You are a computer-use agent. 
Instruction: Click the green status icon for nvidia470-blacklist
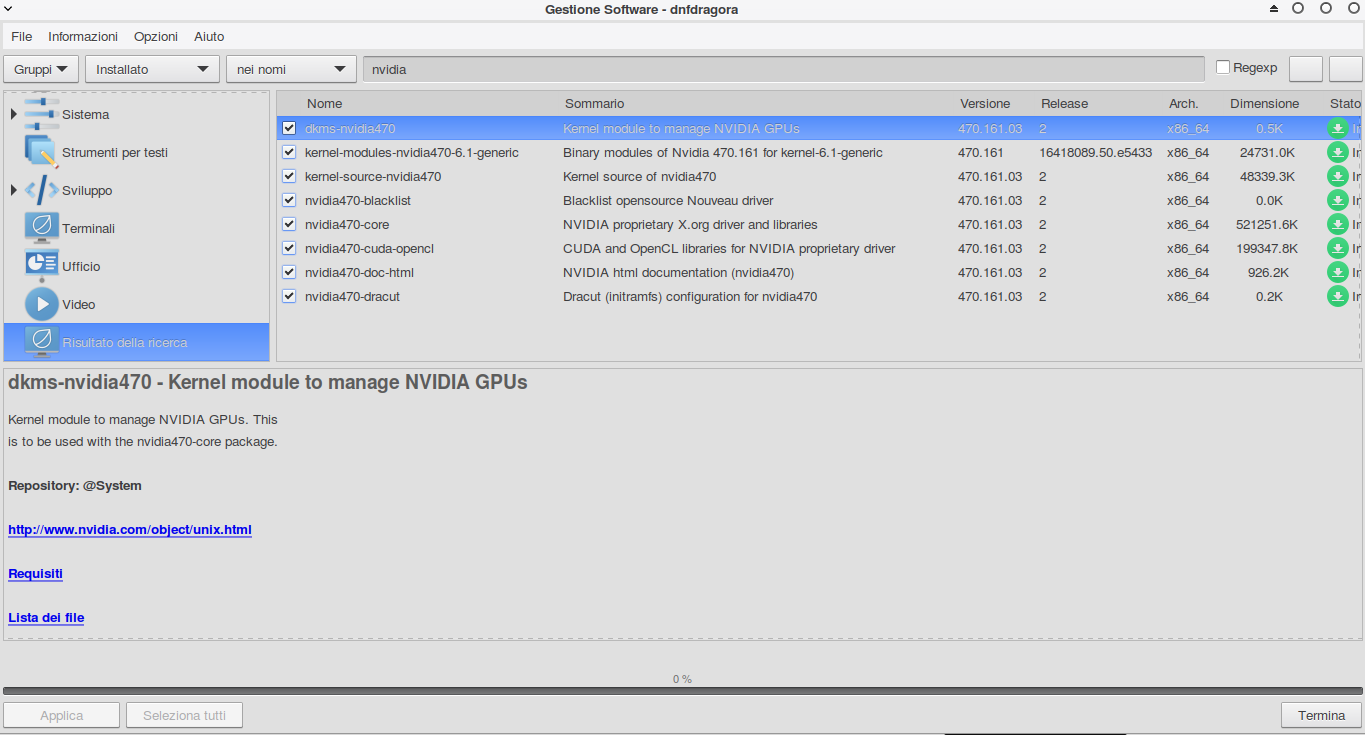(x=1337, y=200)
